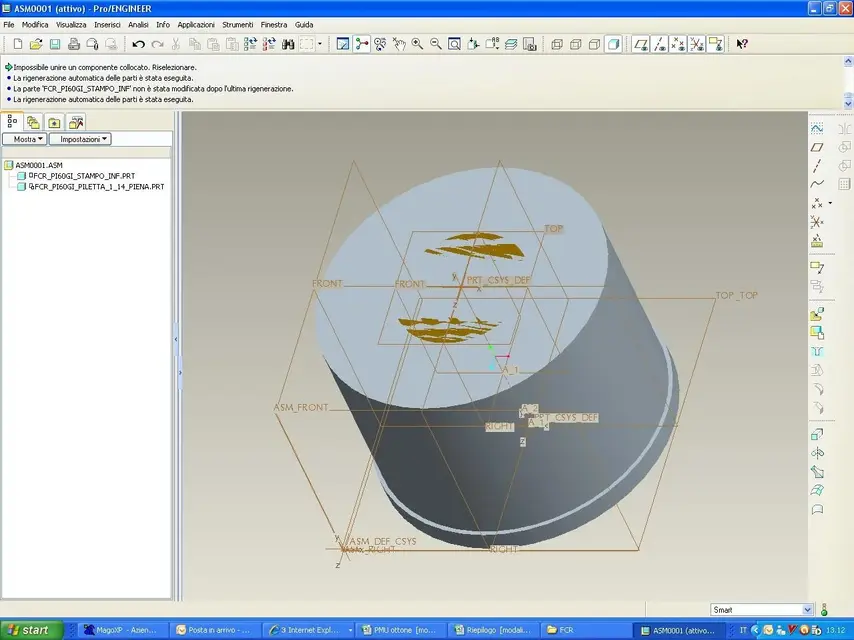This screenshot has height=640, width=854.
Task: Click the context help arrow icon
Action: (x=742, y=44)
